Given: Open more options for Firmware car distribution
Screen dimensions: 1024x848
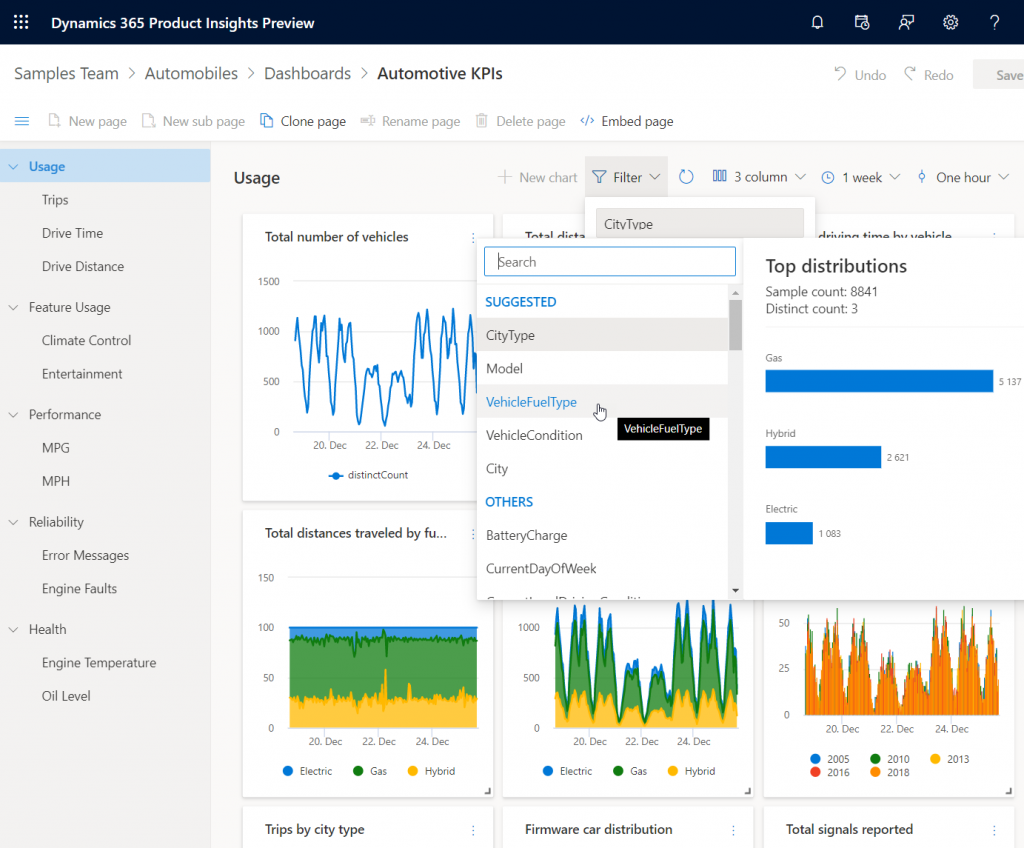Looking at the screenshot, I should [x=733, y=830].
